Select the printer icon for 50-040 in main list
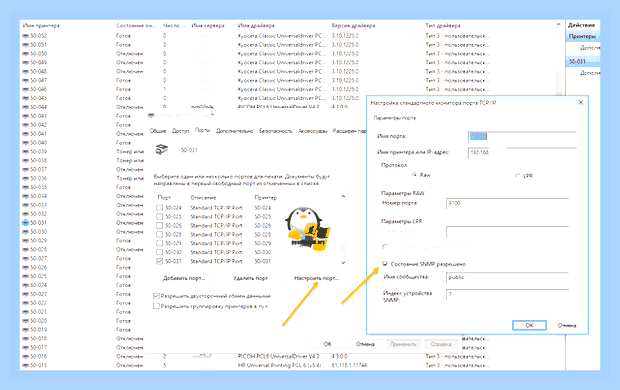Screen dimensions: 620x390 pos(26,143)
